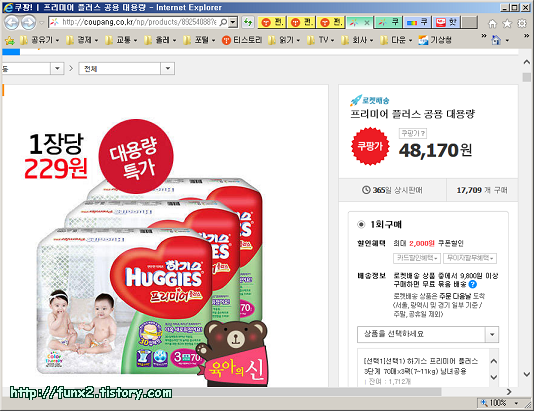This screenshot has height=411, width=534.
Task: Click the horizontal scrollbar right arrow
Action: point(509,392)
